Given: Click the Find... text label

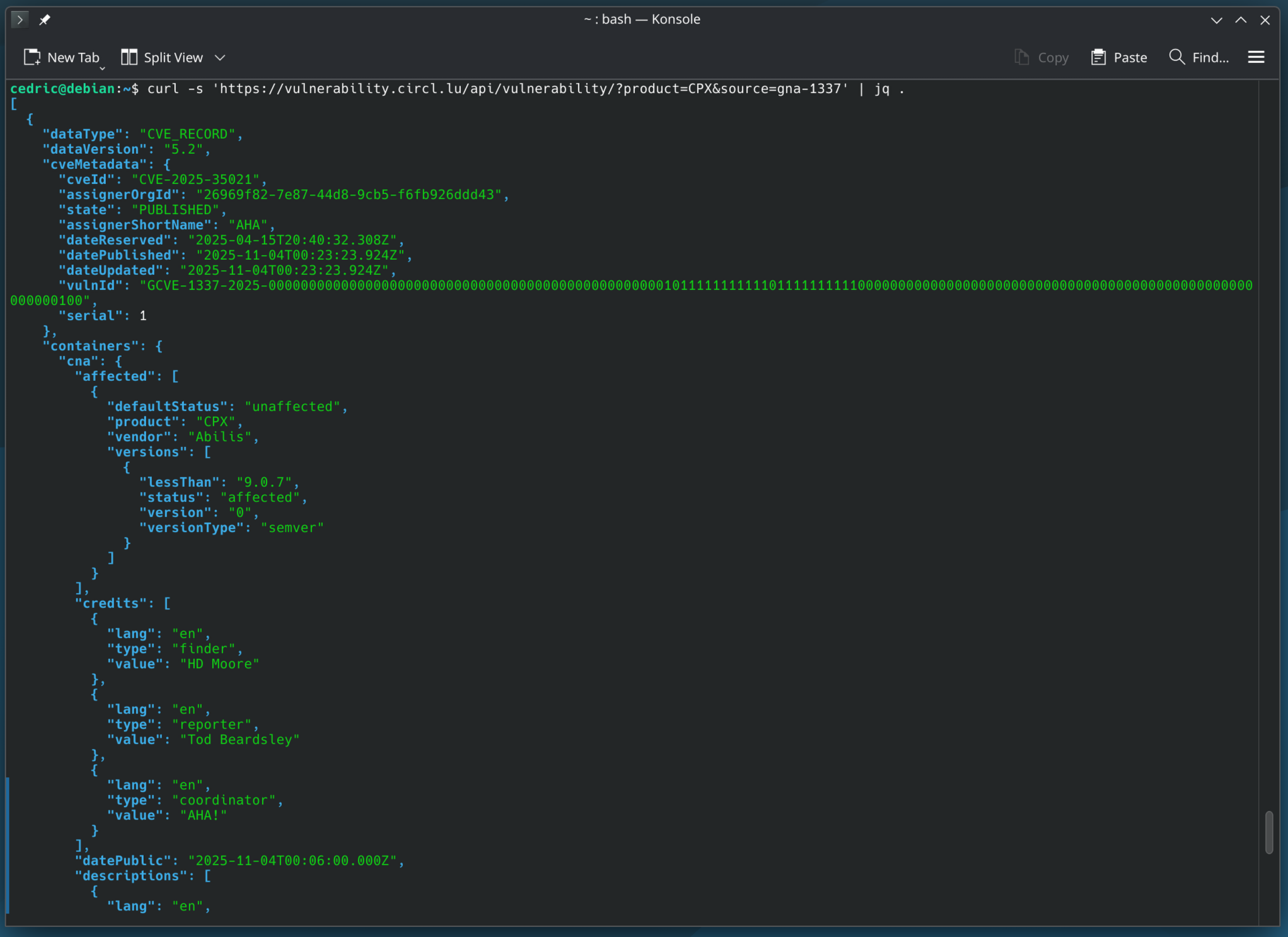Looking at the screenshot, I should (1210, 57).
